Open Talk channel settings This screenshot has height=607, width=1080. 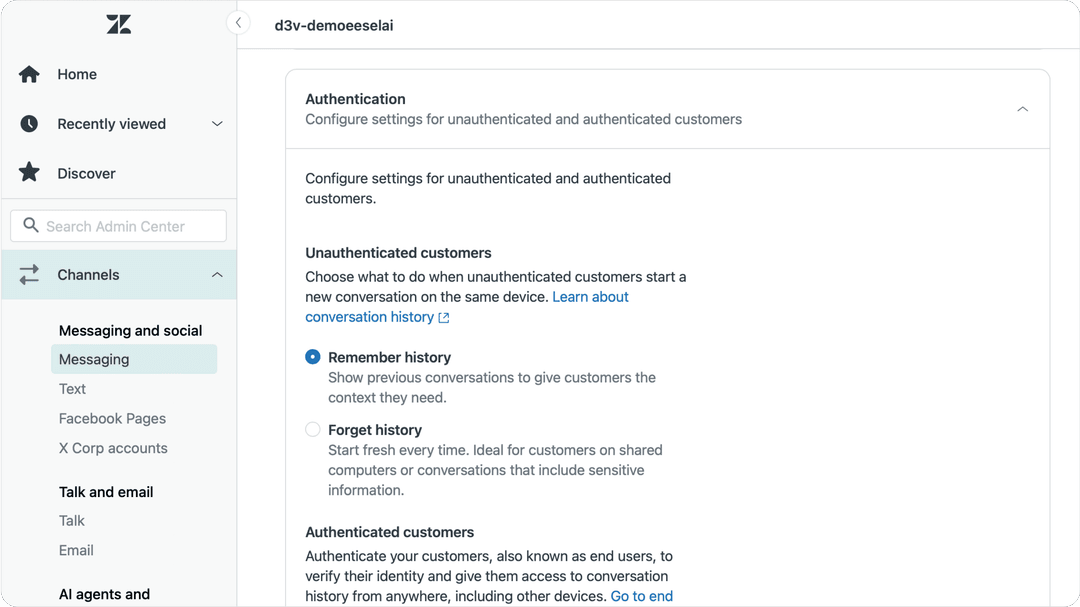(x=71, y=521)
